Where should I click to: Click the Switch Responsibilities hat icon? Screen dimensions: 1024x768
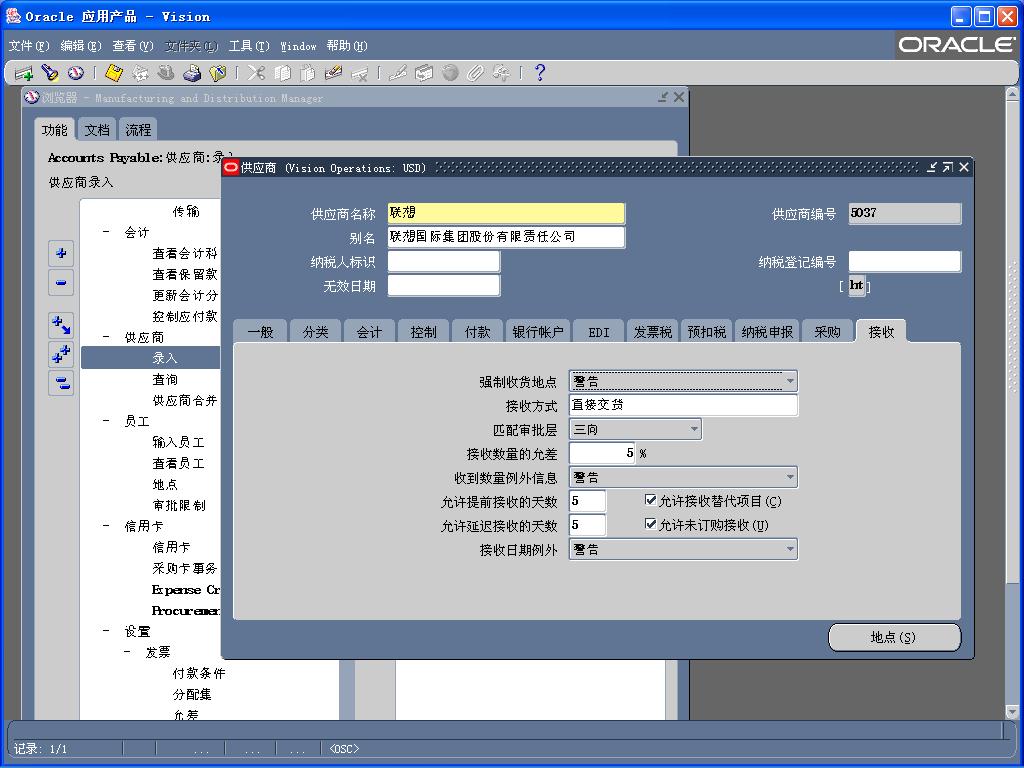click(x=166, y=73)
